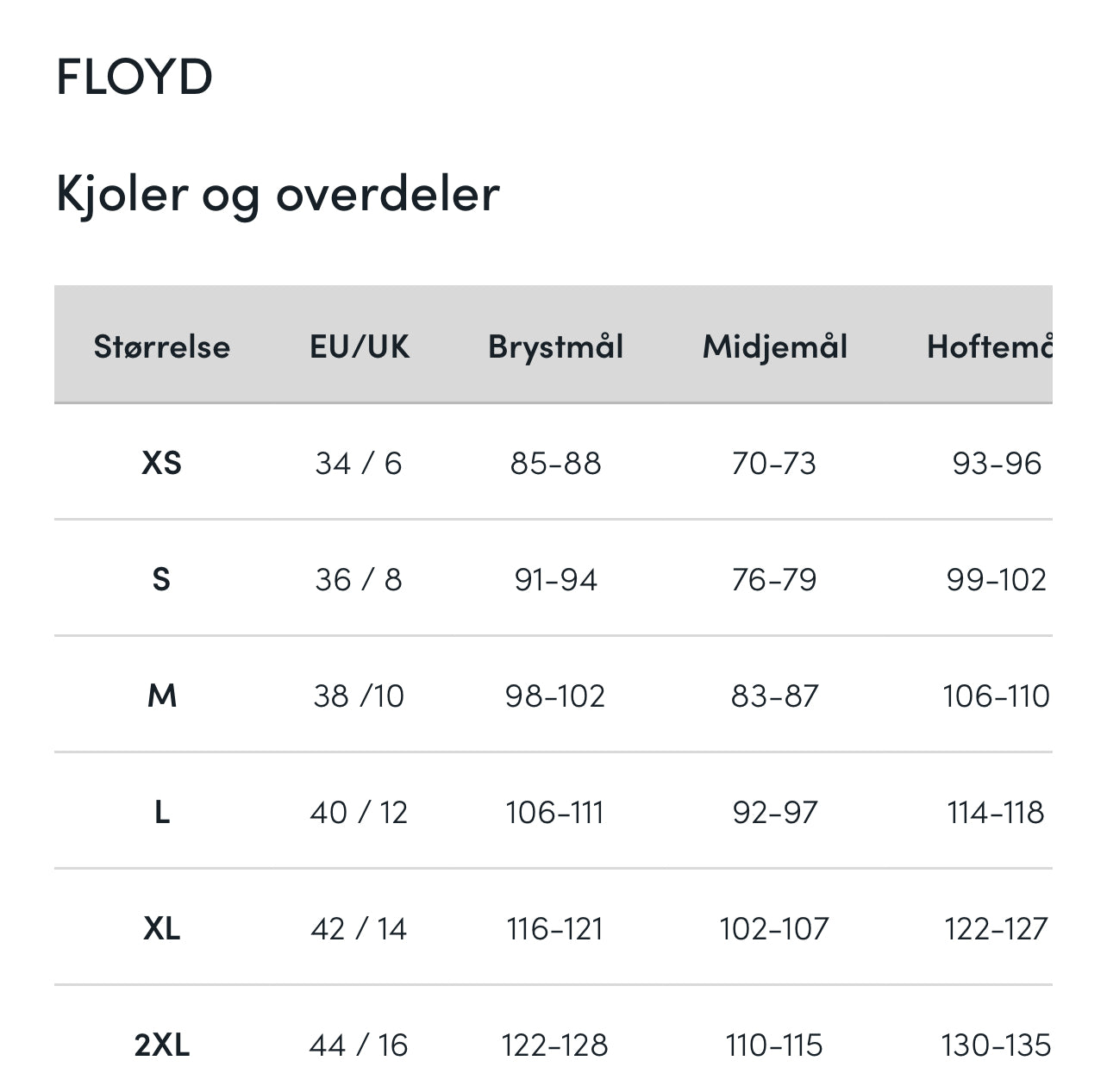Select the EU/UK column header
This screenshot has height=1092, width=1107.
click(360, 346)
